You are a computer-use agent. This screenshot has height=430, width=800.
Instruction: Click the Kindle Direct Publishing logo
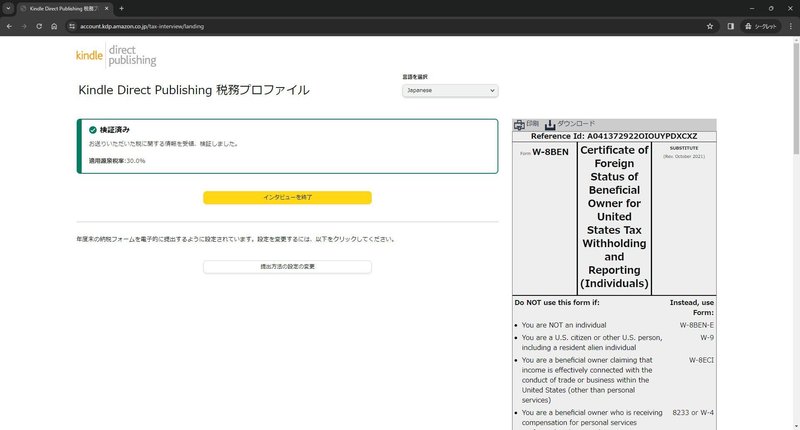[x=116, y=55]
